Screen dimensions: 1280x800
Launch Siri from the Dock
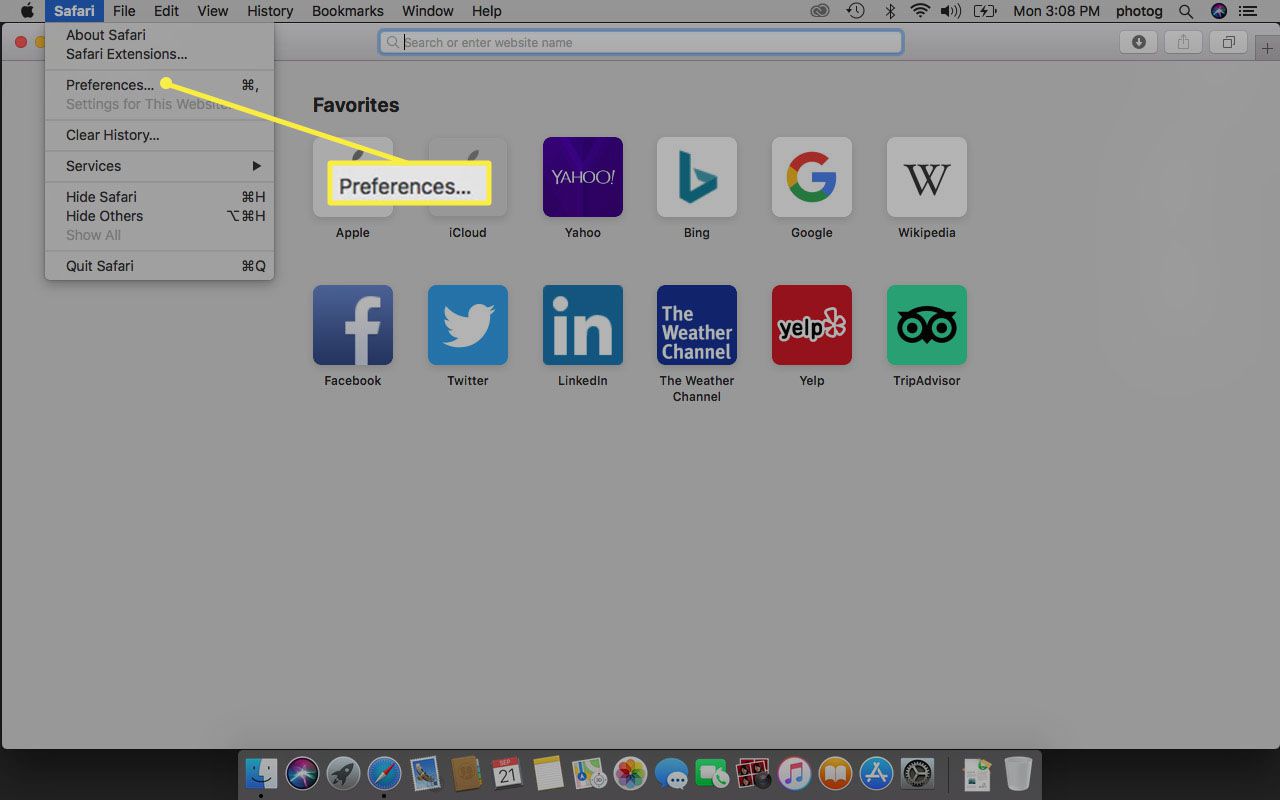[302, 773]
